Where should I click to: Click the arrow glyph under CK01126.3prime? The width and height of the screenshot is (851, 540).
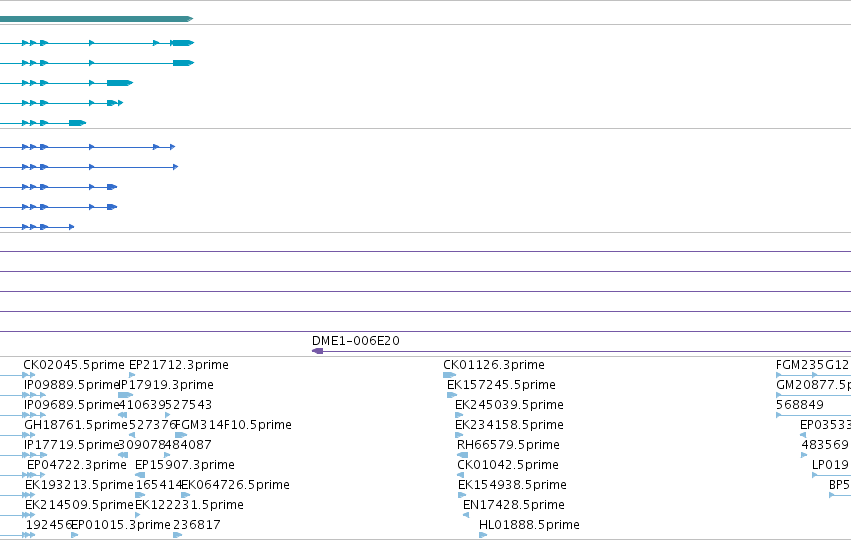(x=449, y=375)
